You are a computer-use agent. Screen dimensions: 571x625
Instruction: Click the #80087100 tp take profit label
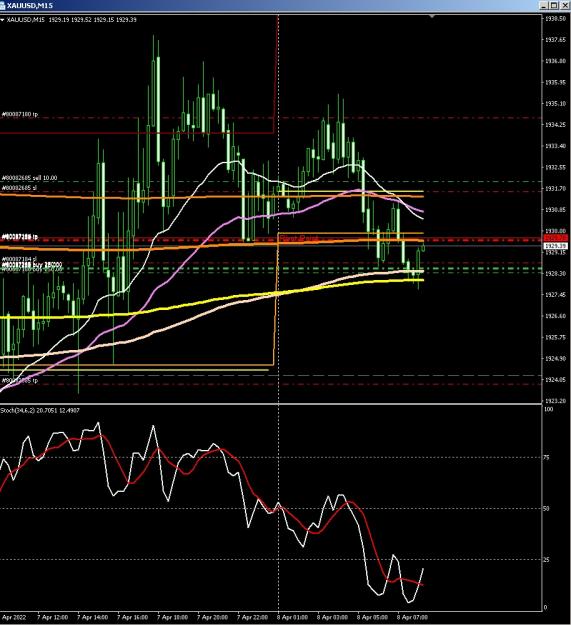pyautogui.click(x=20, y=114)
